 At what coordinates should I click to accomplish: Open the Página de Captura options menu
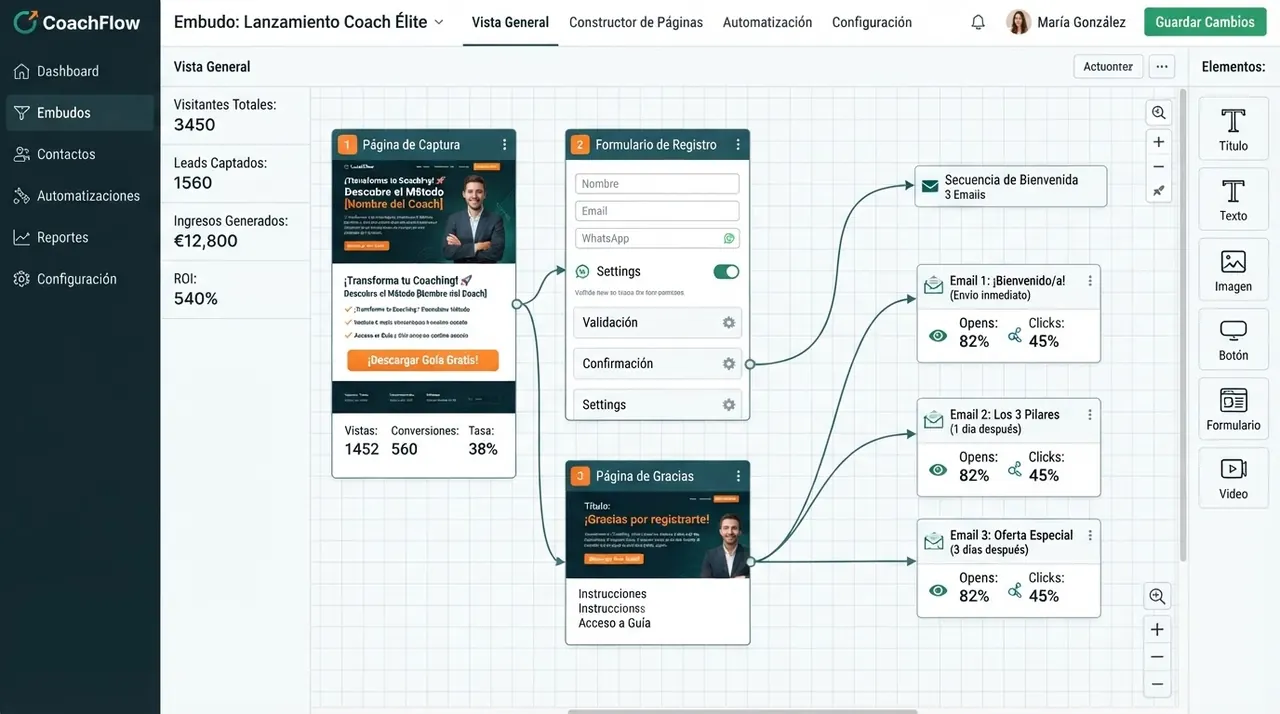point(504,145)
